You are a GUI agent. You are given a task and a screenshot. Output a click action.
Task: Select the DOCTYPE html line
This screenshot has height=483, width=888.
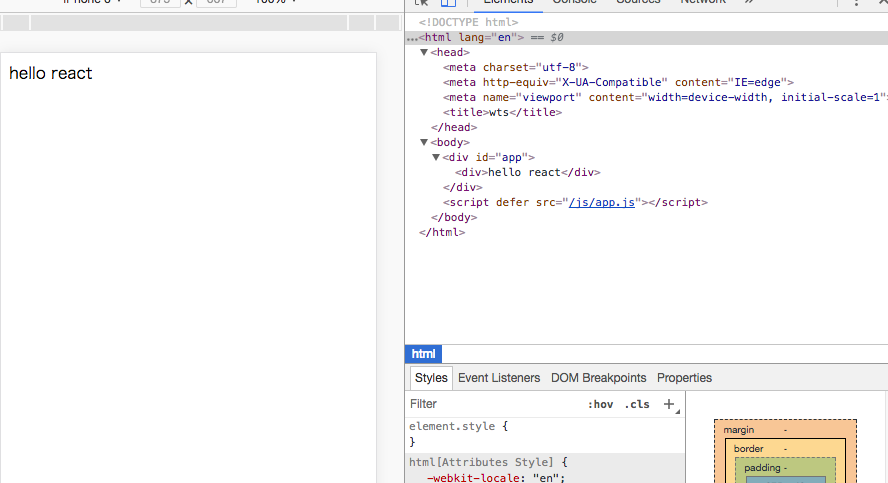(468, 22)
